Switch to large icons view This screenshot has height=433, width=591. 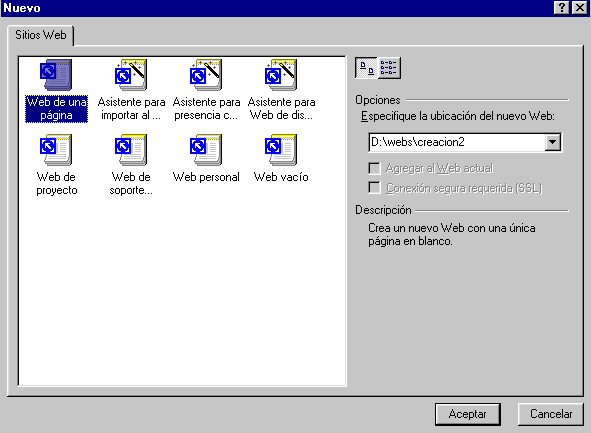[x=366, y=68]
